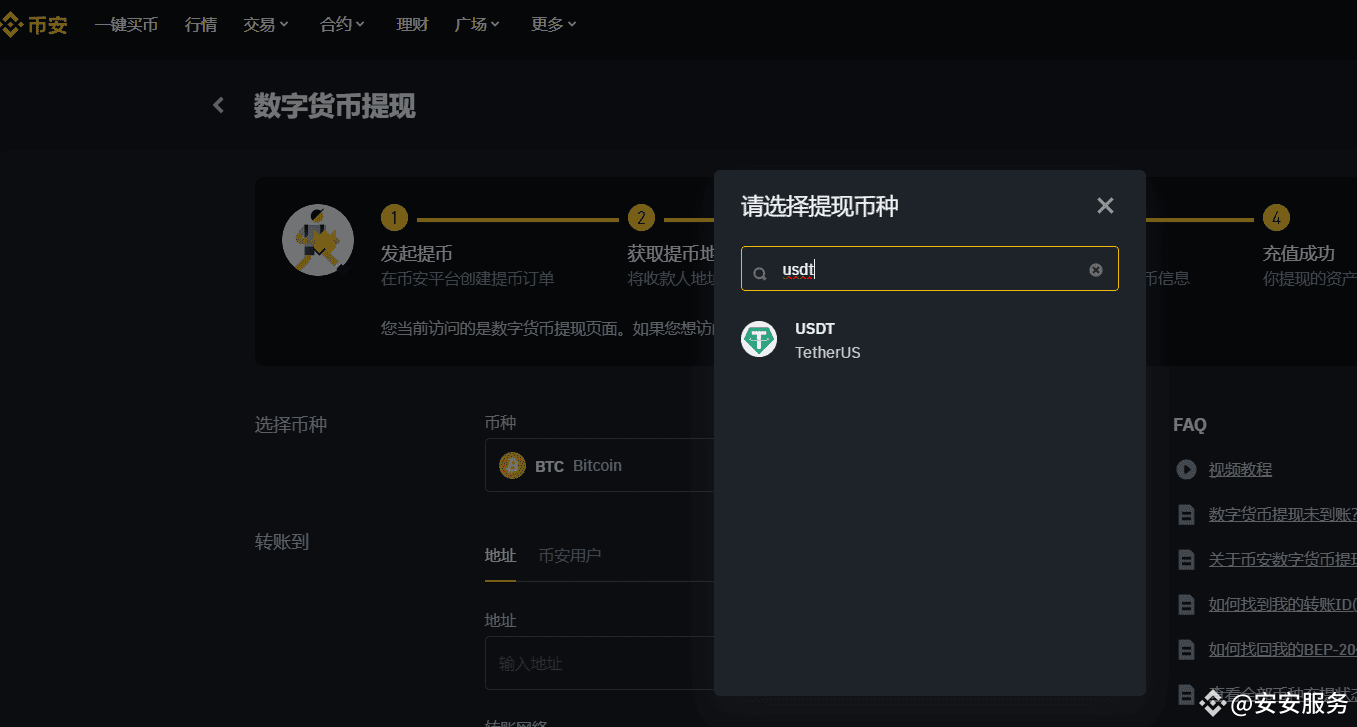The width and height of the screenshot is (1357, 727).
Task: Expand the 合约 menu
Action: [x=343, y=25]
